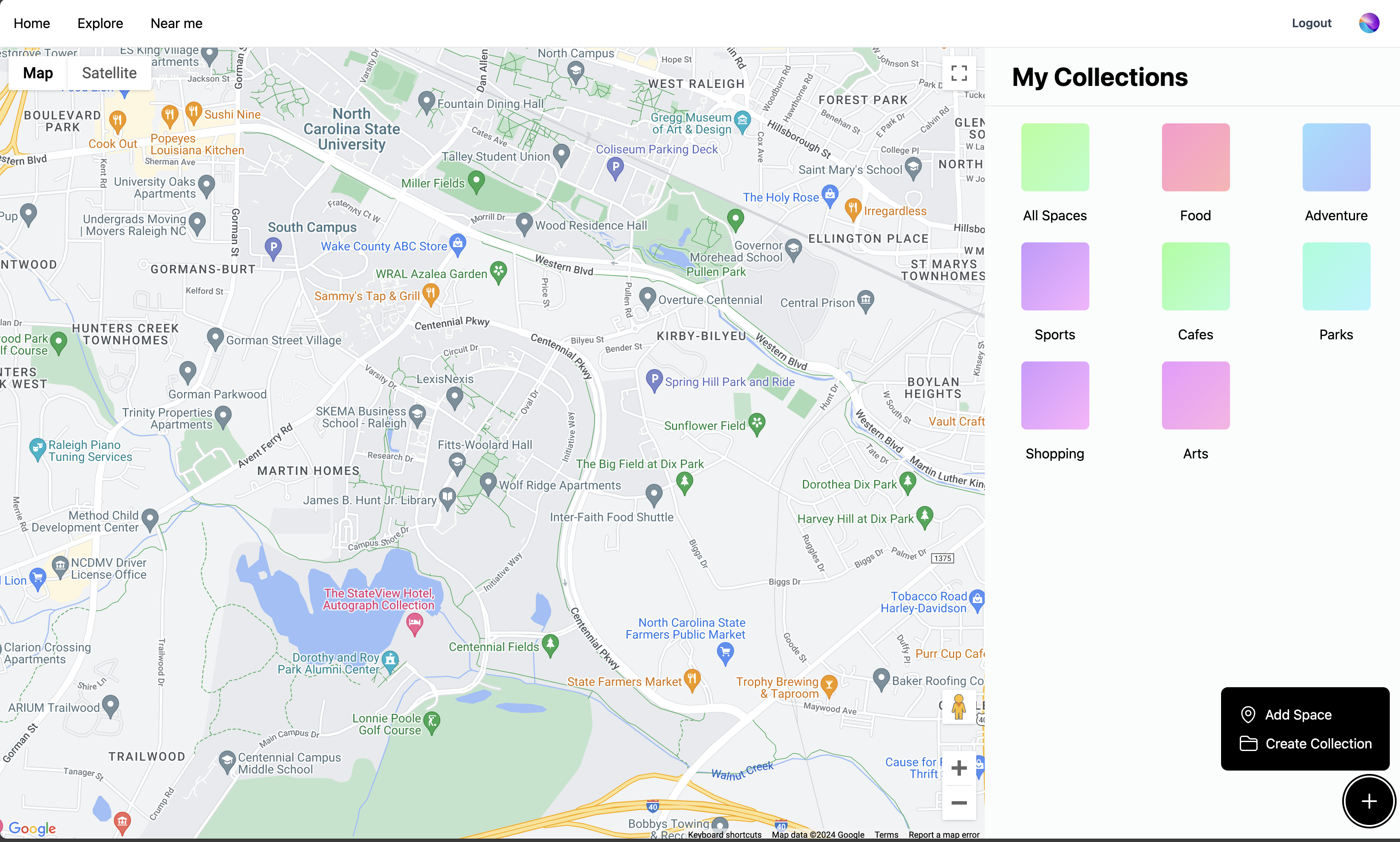Click the Street View pegman icon
Viewport: 1400px width, 842px height.
959,706
